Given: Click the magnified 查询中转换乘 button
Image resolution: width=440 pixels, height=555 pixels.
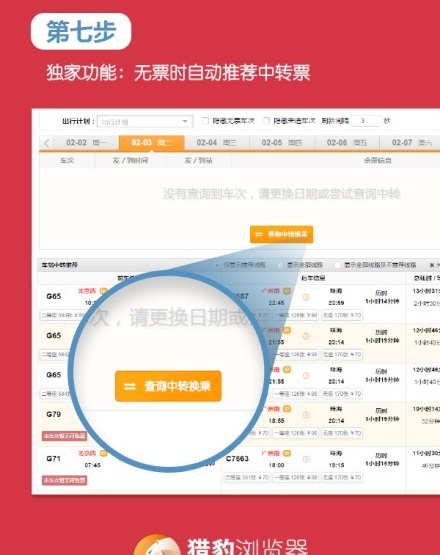Looking at the screenshot, I should [x=168, y=386].
